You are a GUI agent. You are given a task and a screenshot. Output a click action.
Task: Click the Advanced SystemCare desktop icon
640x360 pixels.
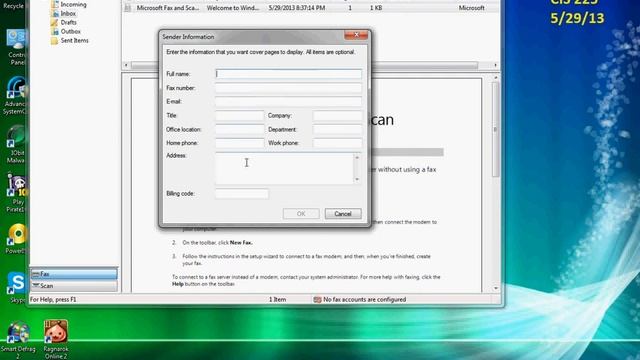coord(15,96)
